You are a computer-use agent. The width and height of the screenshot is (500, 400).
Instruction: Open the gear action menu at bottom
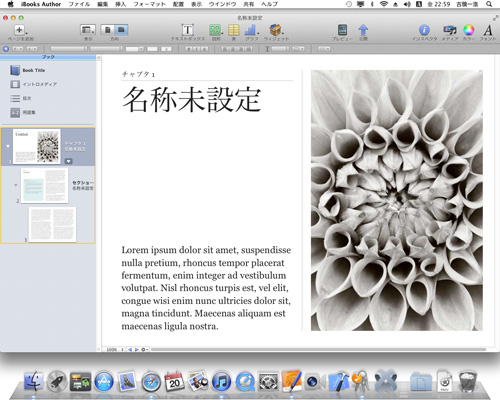click(144, 349)
